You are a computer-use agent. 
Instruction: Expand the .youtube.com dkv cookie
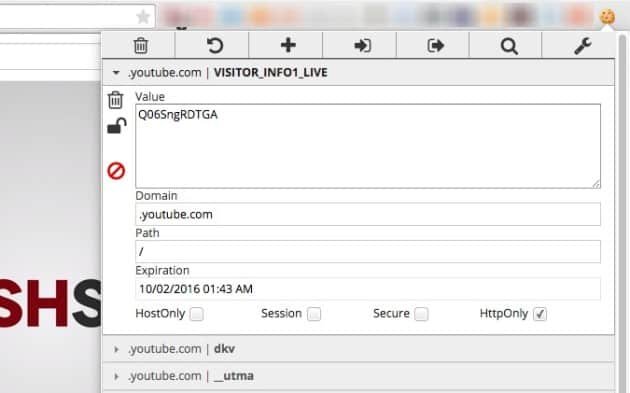click(x=359, y=349)
